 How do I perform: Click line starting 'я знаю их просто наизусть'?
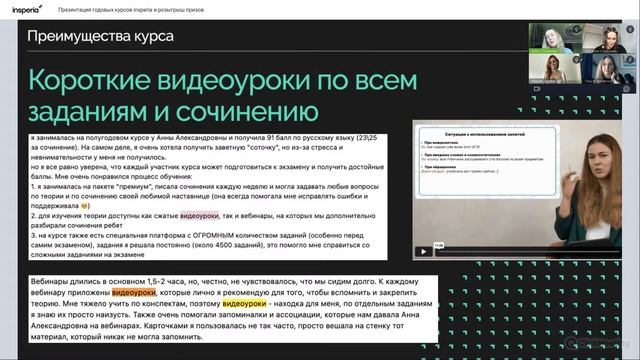click(x=225, y=315)
